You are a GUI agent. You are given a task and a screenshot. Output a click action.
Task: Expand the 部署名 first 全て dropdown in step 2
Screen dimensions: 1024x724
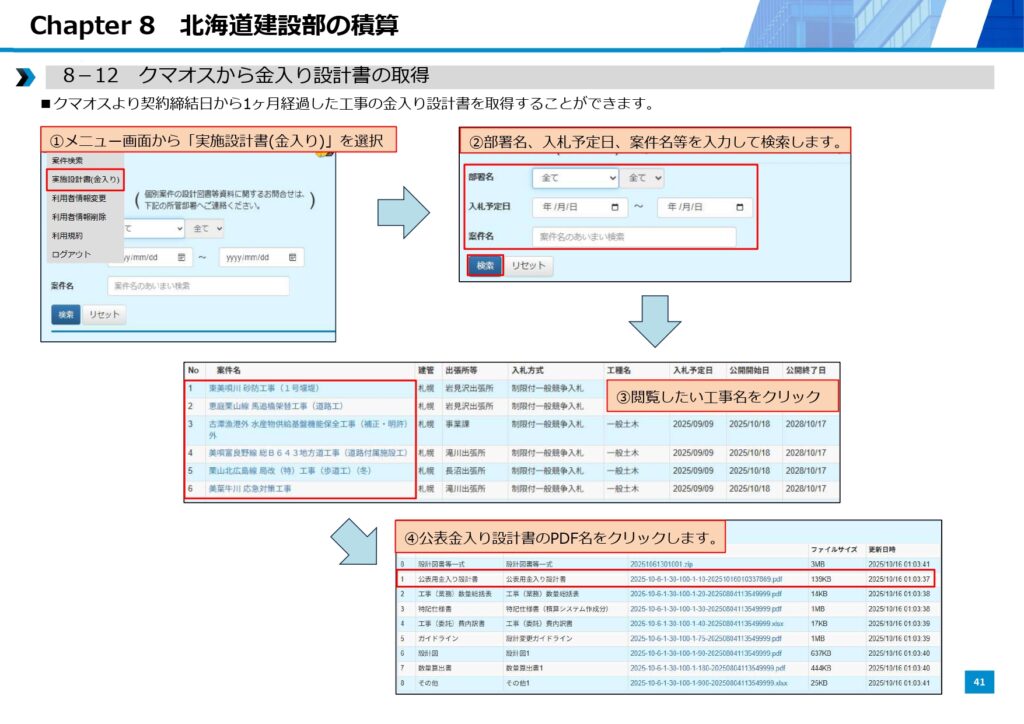coord(574,178)
